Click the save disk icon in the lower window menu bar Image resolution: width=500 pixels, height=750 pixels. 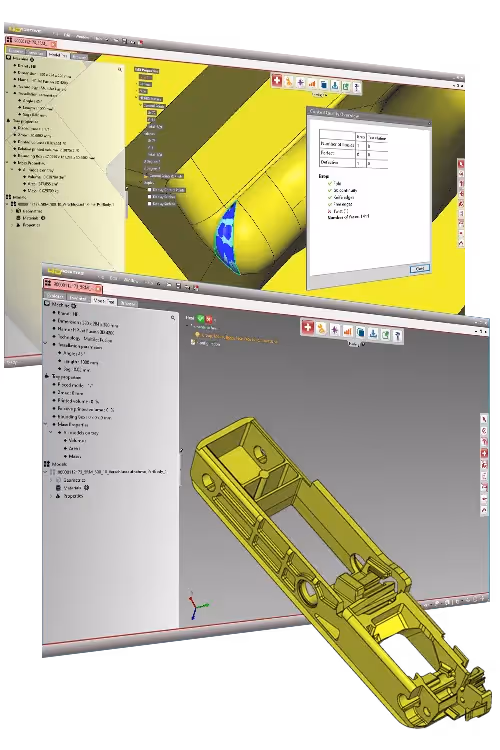tap(178, 286)
